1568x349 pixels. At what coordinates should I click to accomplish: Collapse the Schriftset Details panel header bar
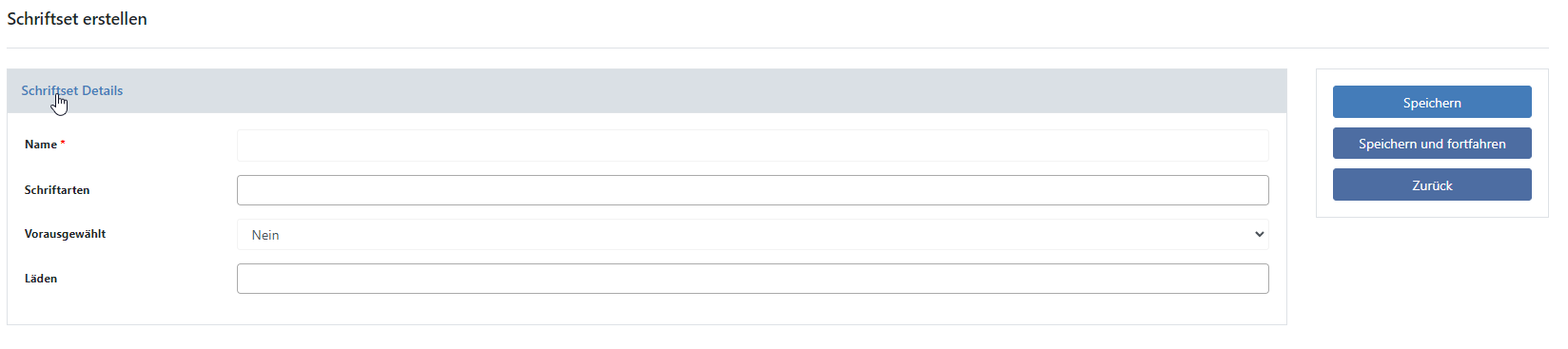(647, 91)
